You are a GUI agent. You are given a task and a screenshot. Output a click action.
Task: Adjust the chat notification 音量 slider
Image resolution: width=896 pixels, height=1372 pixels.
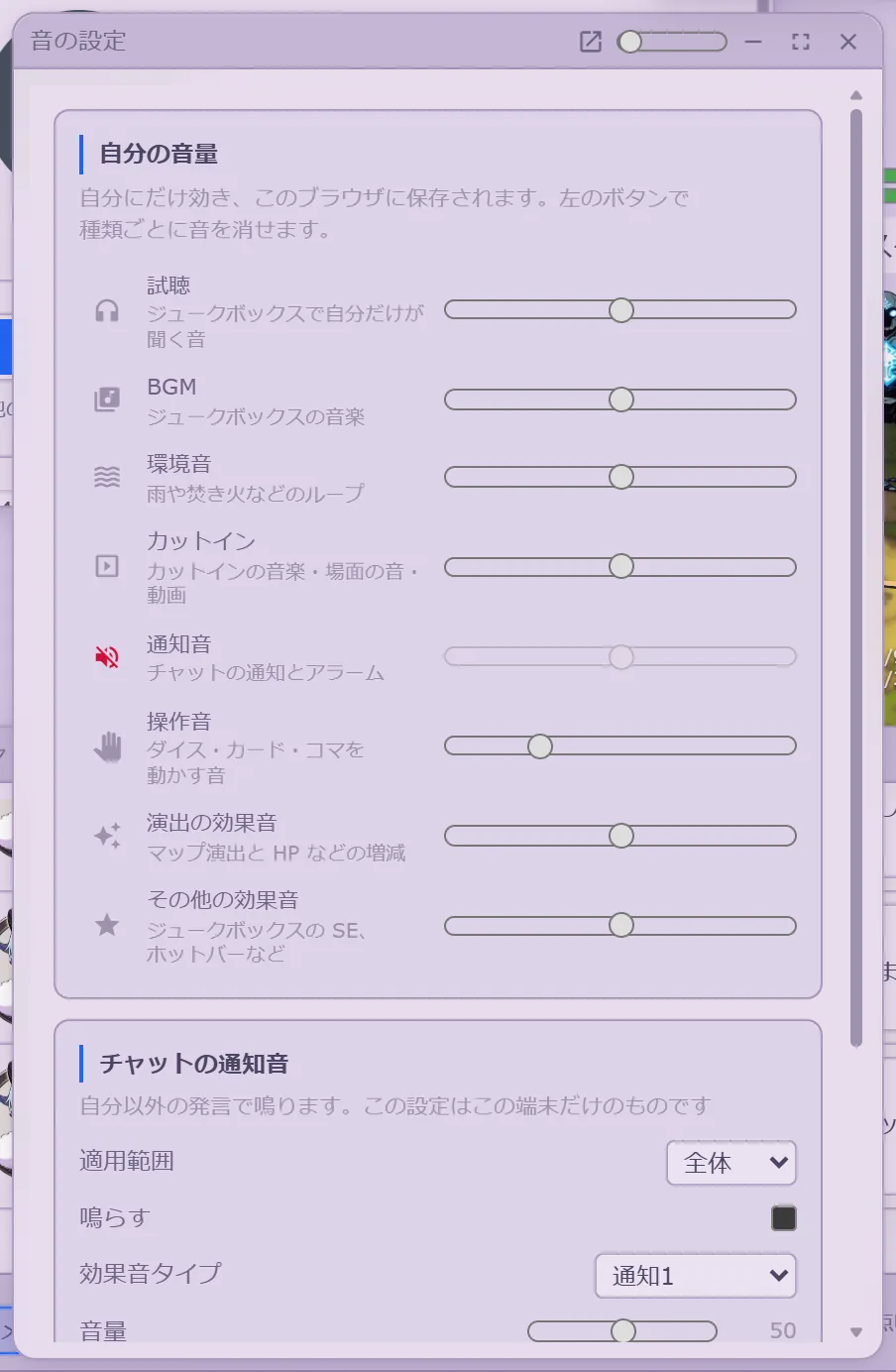click(622, 1330)
